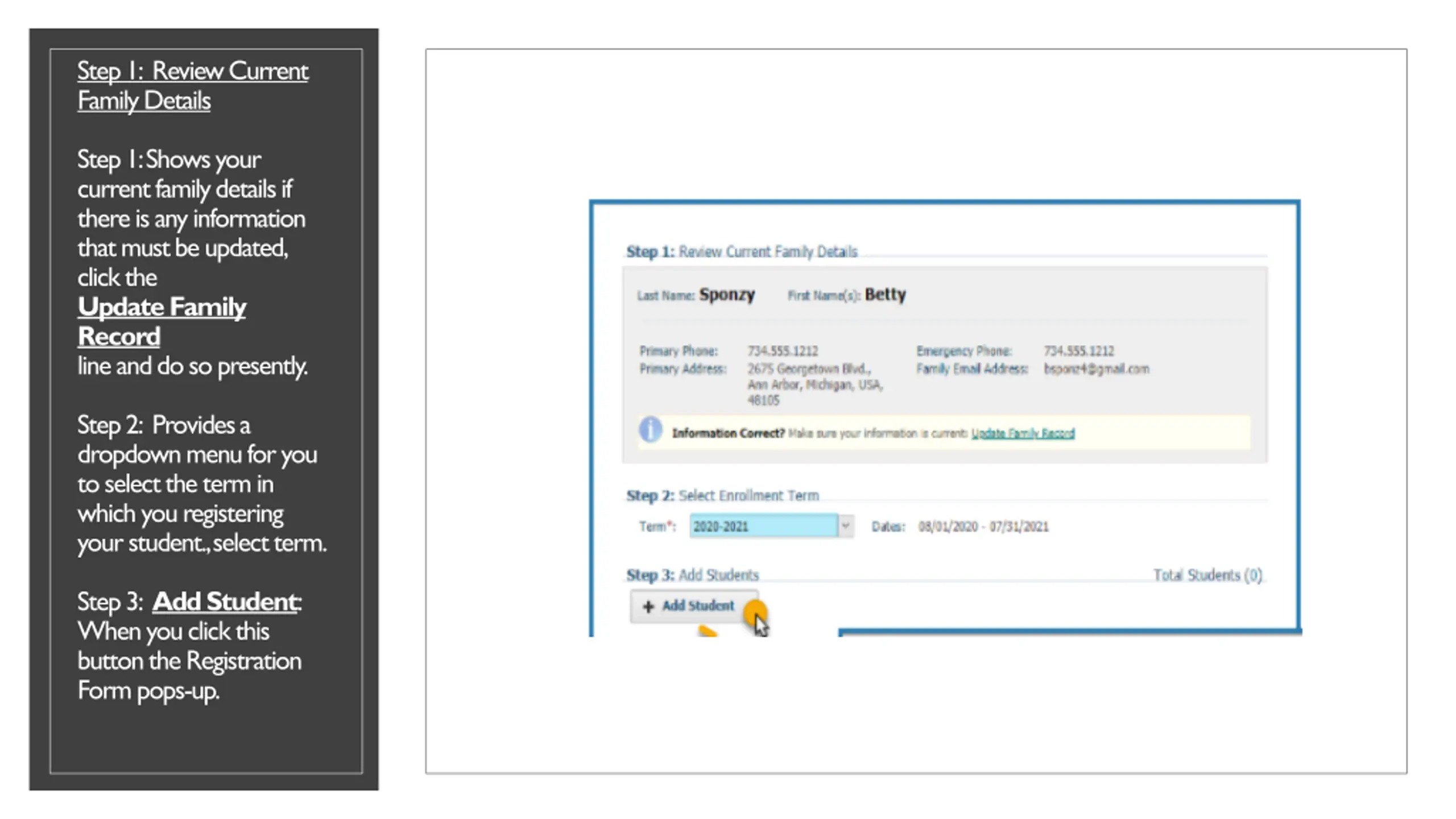Image resolution: width=1456 pixels, height=819 pixels.
Task: Open the Update Family Record link
Action: click(x=1023, y=433)
